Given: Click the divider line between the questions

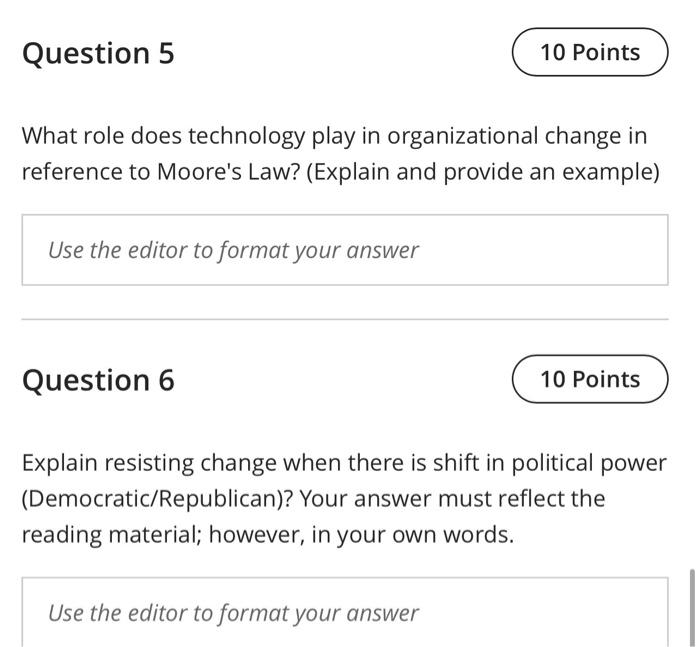Looking at the screenshot, I should pyautogui.click(x=345, y=320).
